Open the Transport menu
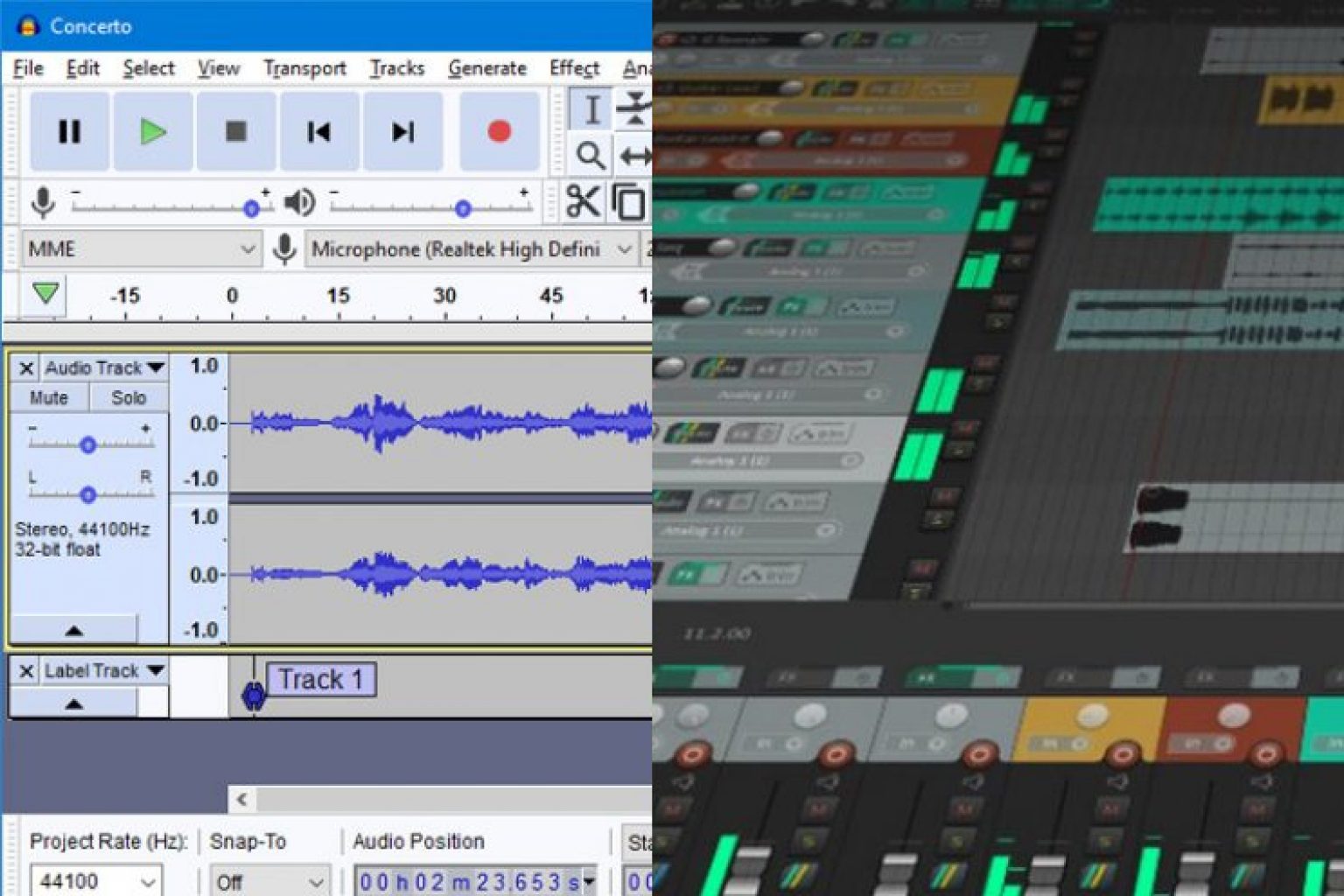 pos(304,68)
